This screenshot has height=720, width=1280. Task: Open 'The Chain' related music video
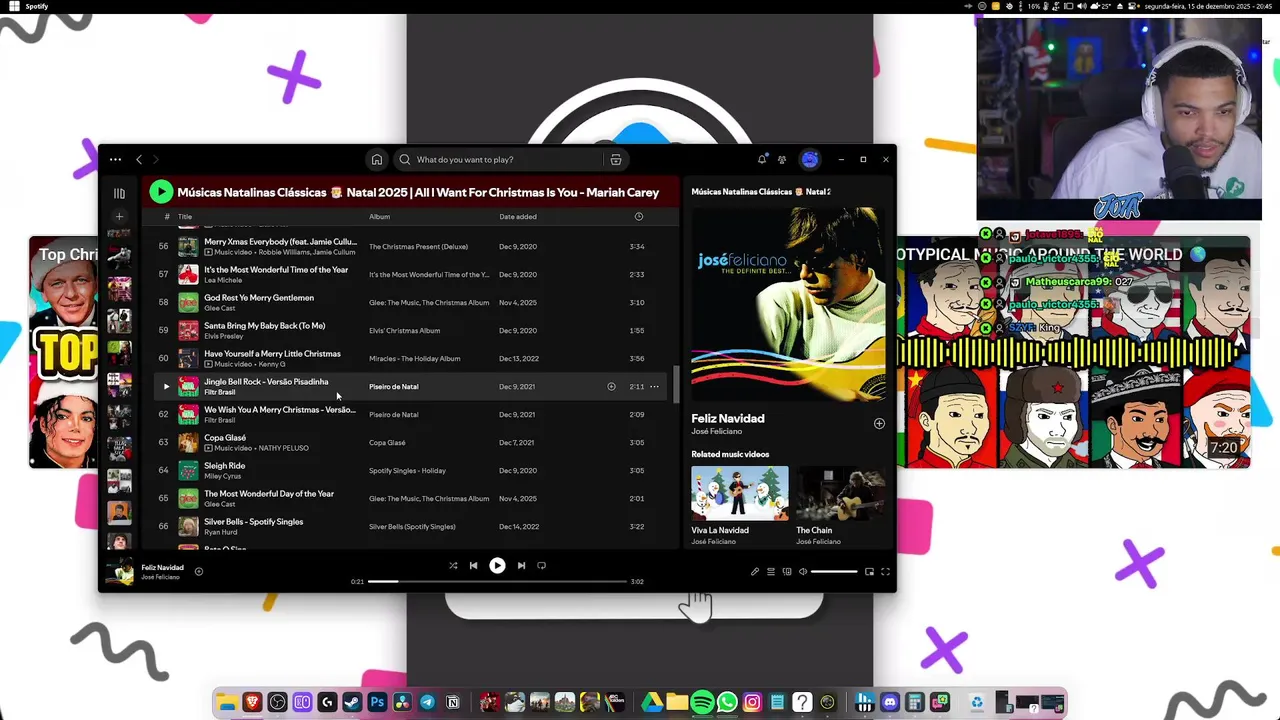tap(840, 493)
